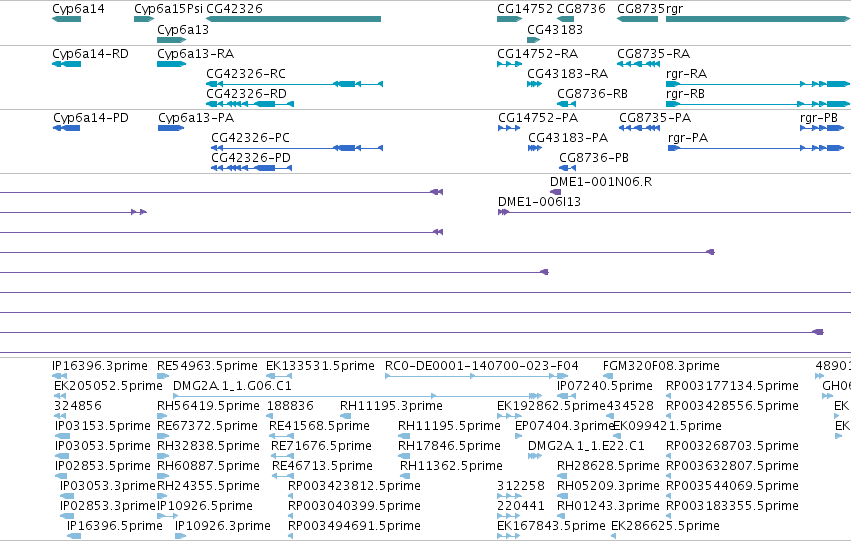Select the RH56419.5prime EST label
This screenshot has width=851, height=541.
click(x=208, y=405)
